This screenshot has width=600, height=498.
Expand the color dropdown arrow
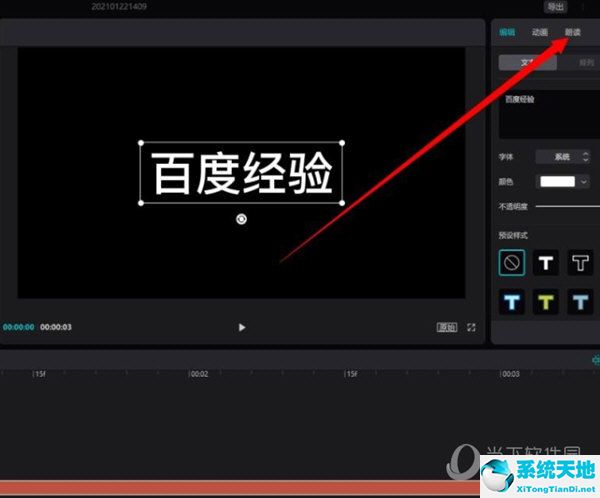coord(584,181)
